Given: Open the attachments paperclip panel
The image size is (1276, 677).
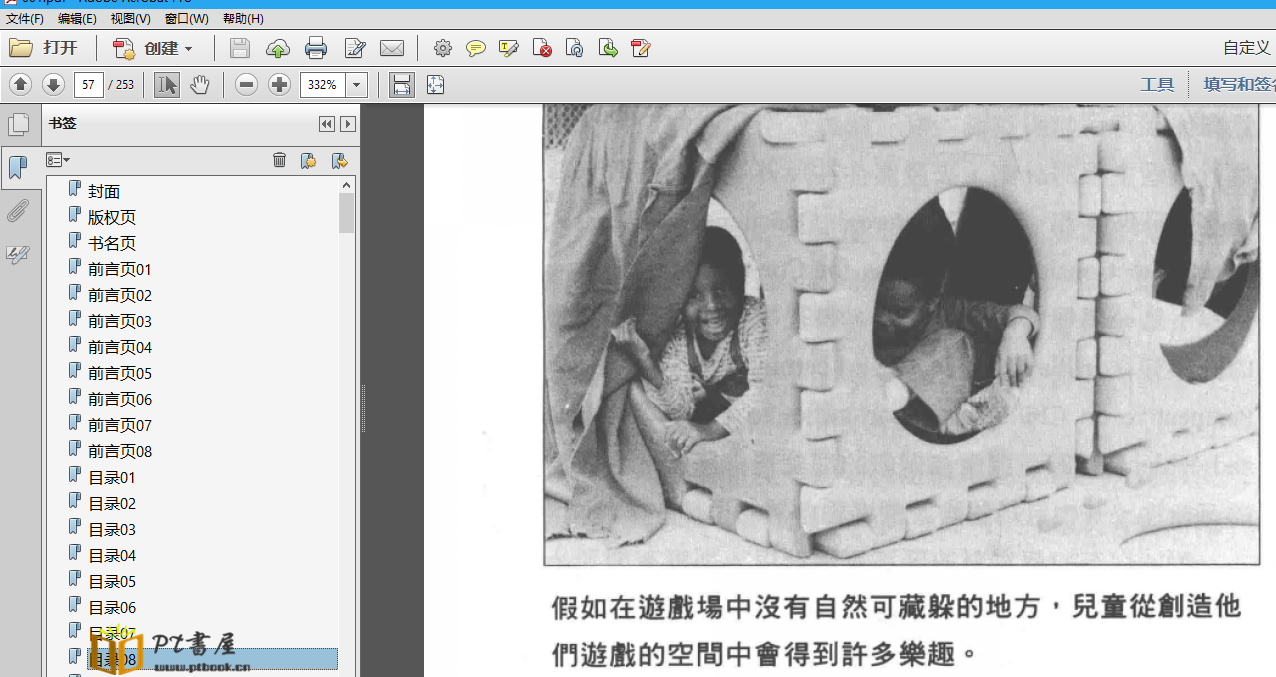Looking at the screenshot, I should point(18,211).
